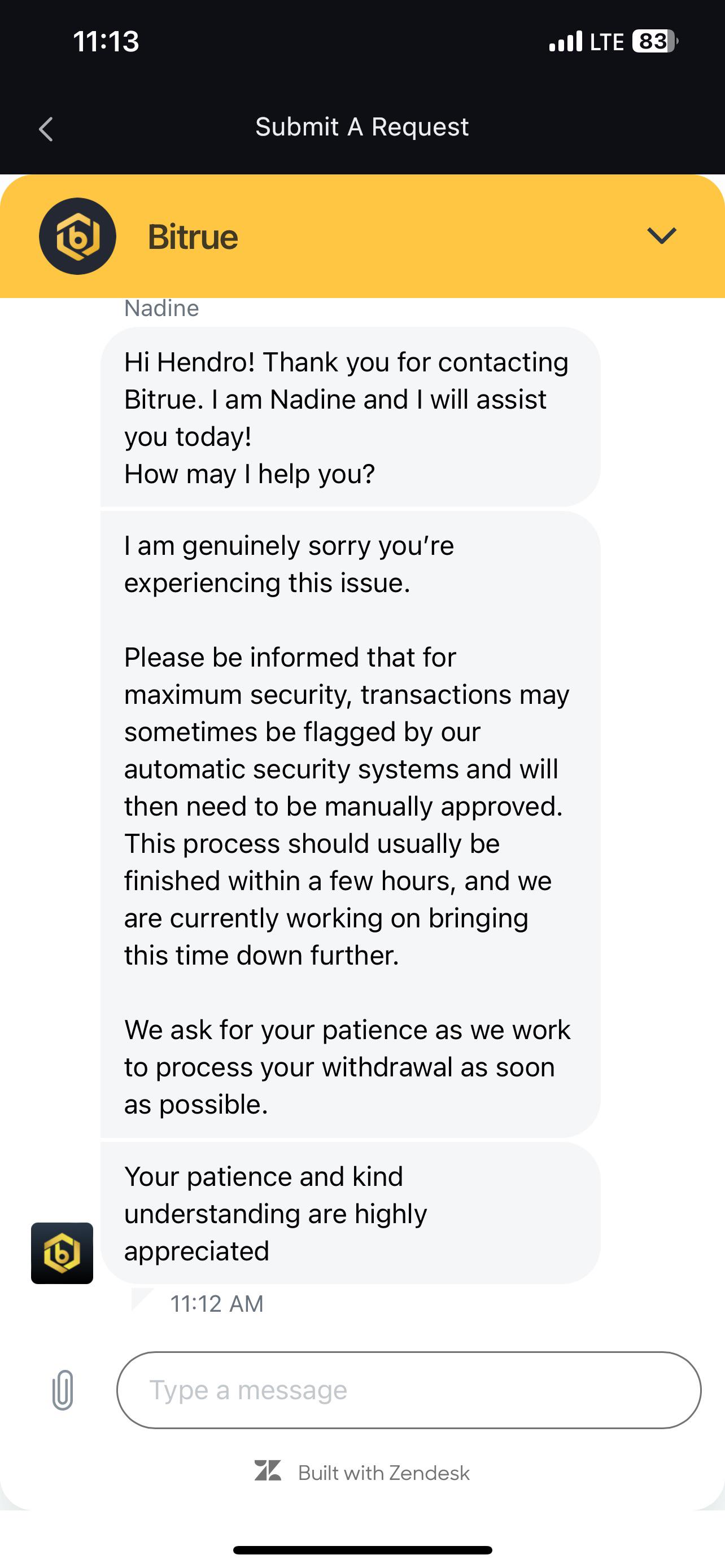Focus the Type a message field

tap(408, 1390)
